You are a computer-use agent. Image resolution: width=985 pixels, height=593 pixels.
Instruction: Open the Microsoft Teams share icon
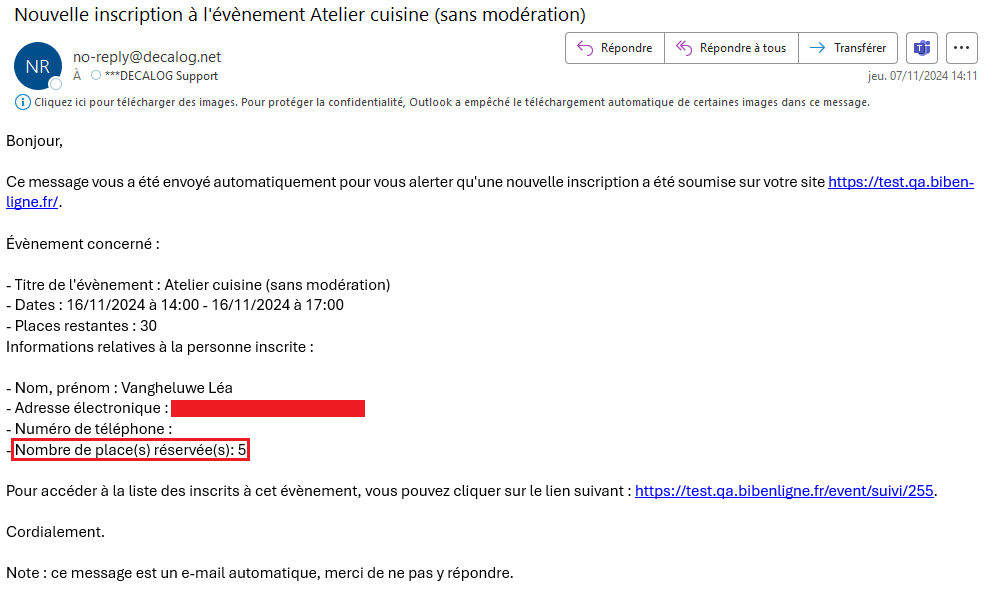[x=921, y=48]
